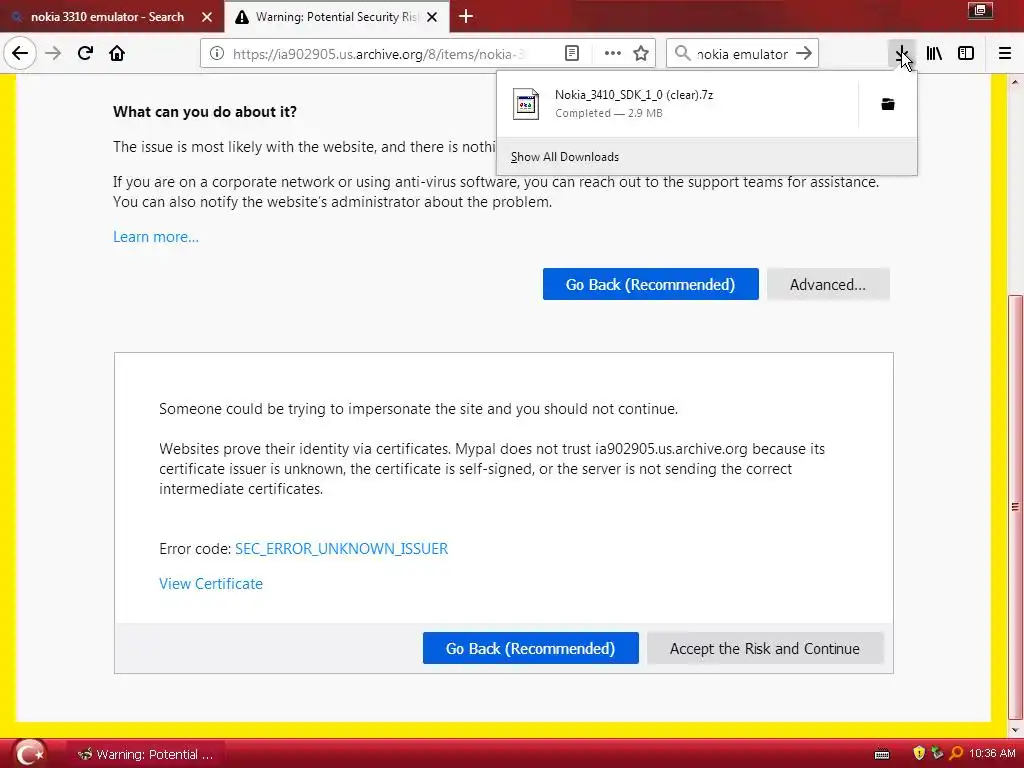Open the tray keyboard icon

882,754
